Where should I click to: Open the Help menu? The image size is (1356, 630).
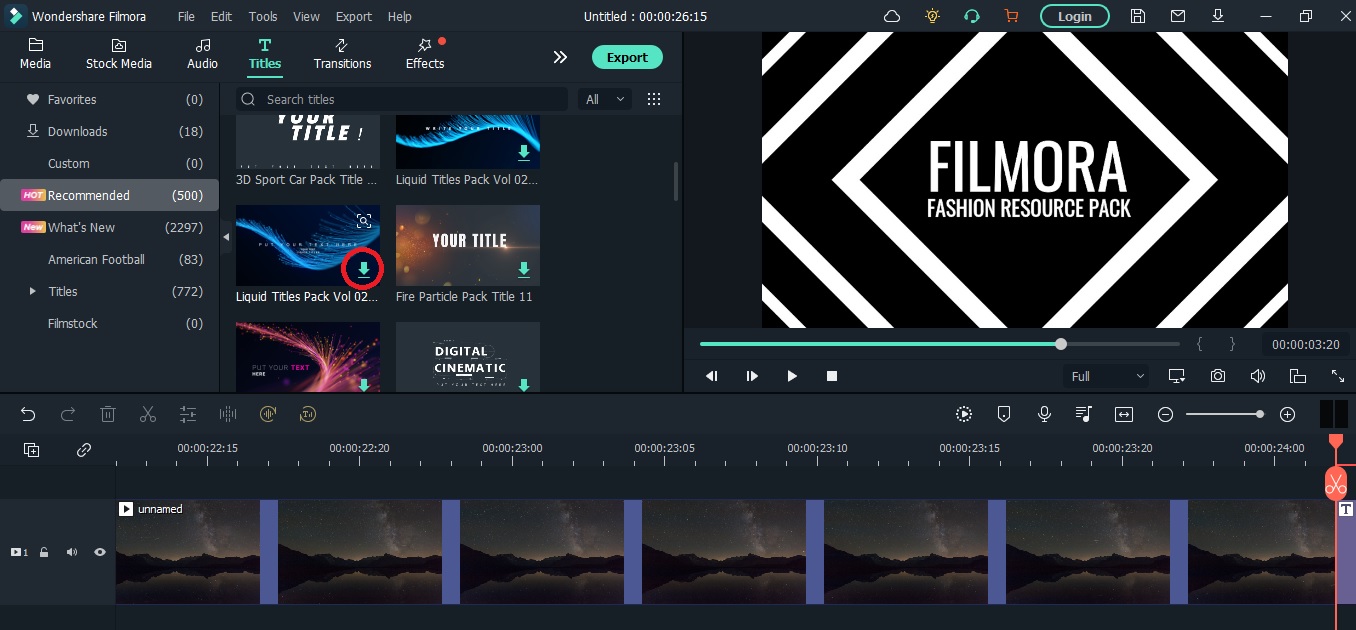tap(399, 16)
